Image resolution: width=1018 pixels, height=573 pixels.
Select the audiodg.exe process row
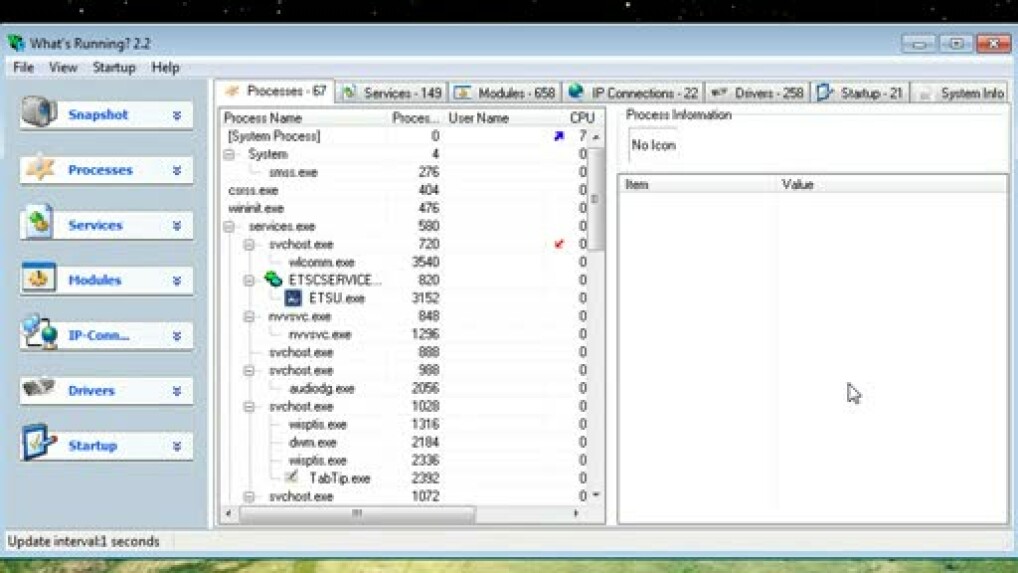pos(321,389)
